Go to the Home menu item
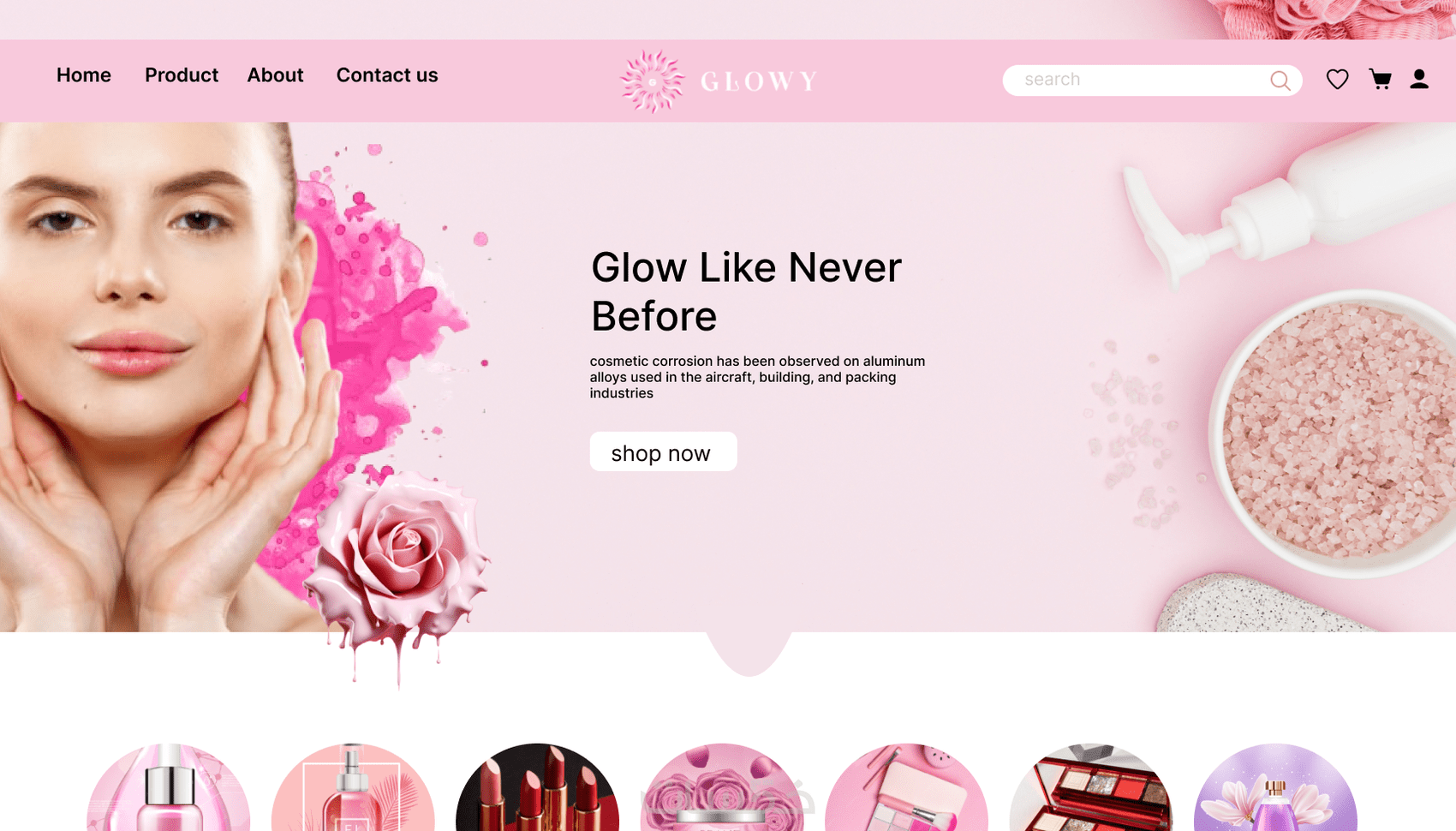The image size is (1456, 831). tap(84, 75)
